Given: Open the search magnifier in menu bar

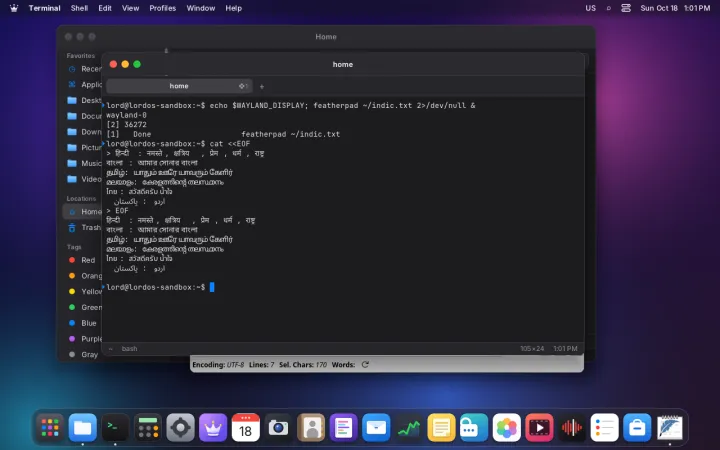Looking at the screenshot, I should [608, 8].
